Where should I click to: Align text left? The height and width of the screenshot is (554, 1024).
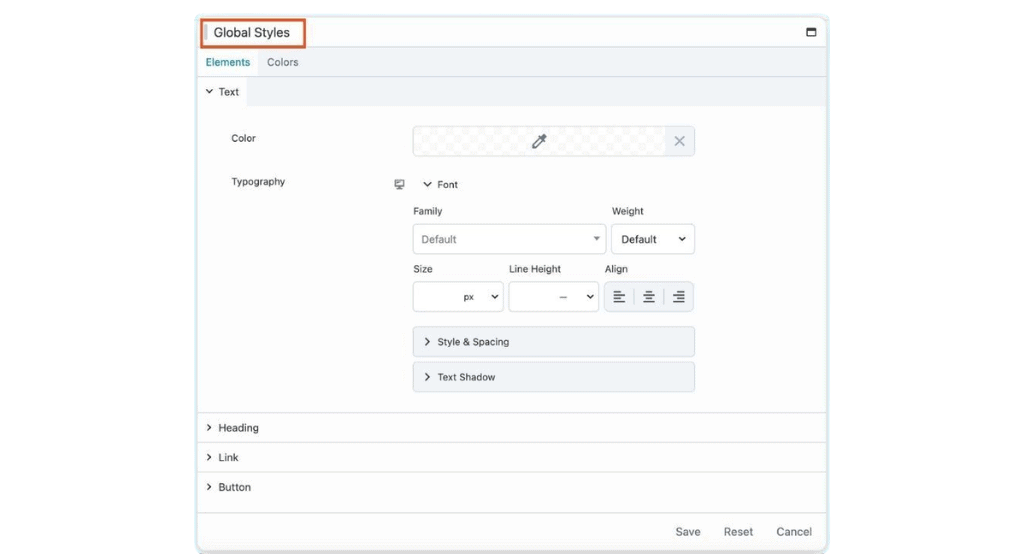(x=619, y=297)
